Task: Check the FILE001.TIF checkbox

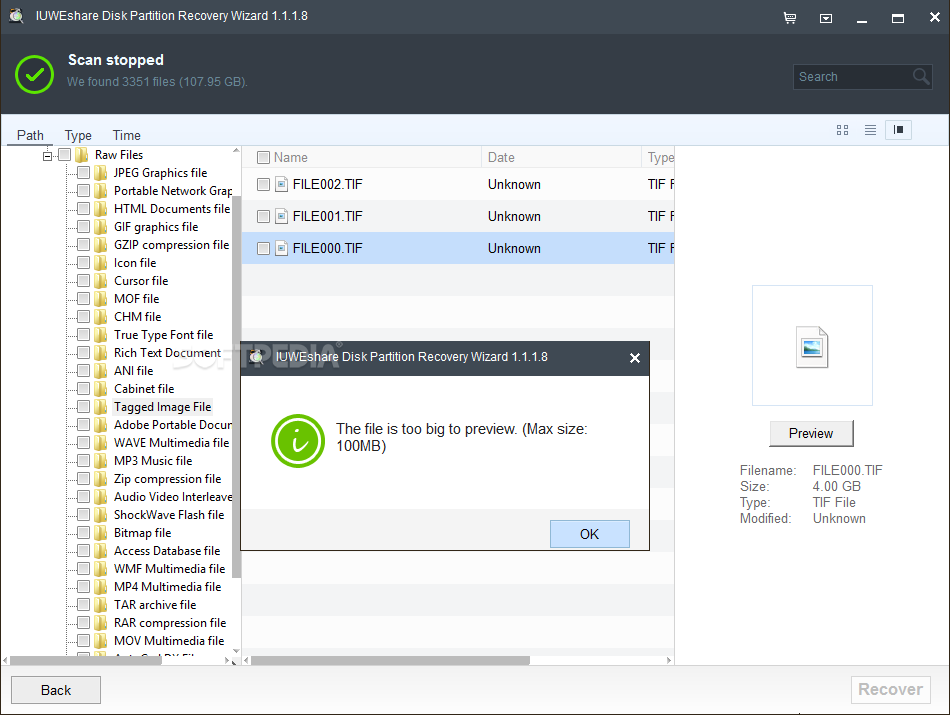Action: tap(263, 216)
